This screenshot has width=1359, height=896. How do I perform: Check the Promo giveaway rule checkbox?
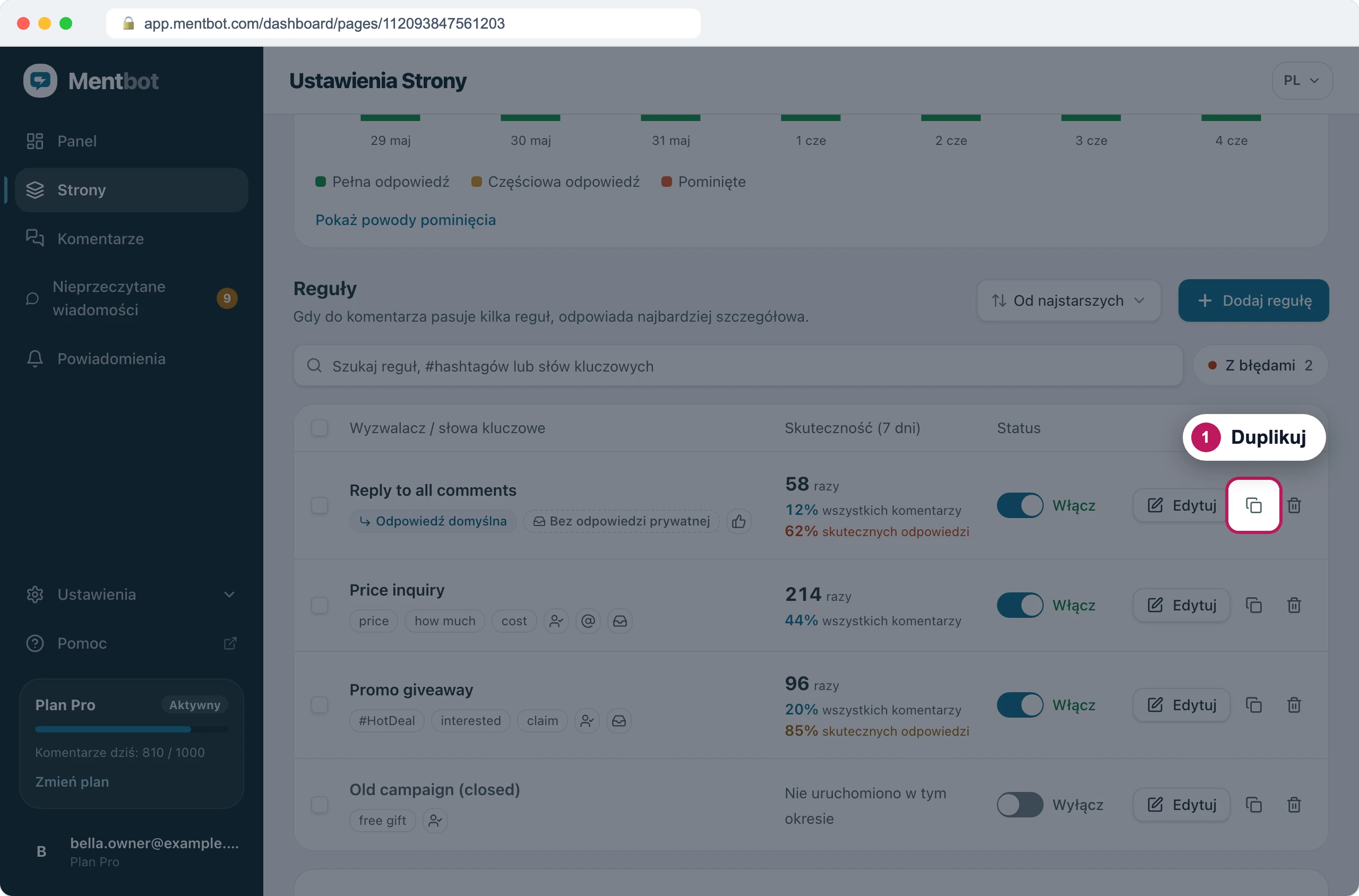point(320,705)
